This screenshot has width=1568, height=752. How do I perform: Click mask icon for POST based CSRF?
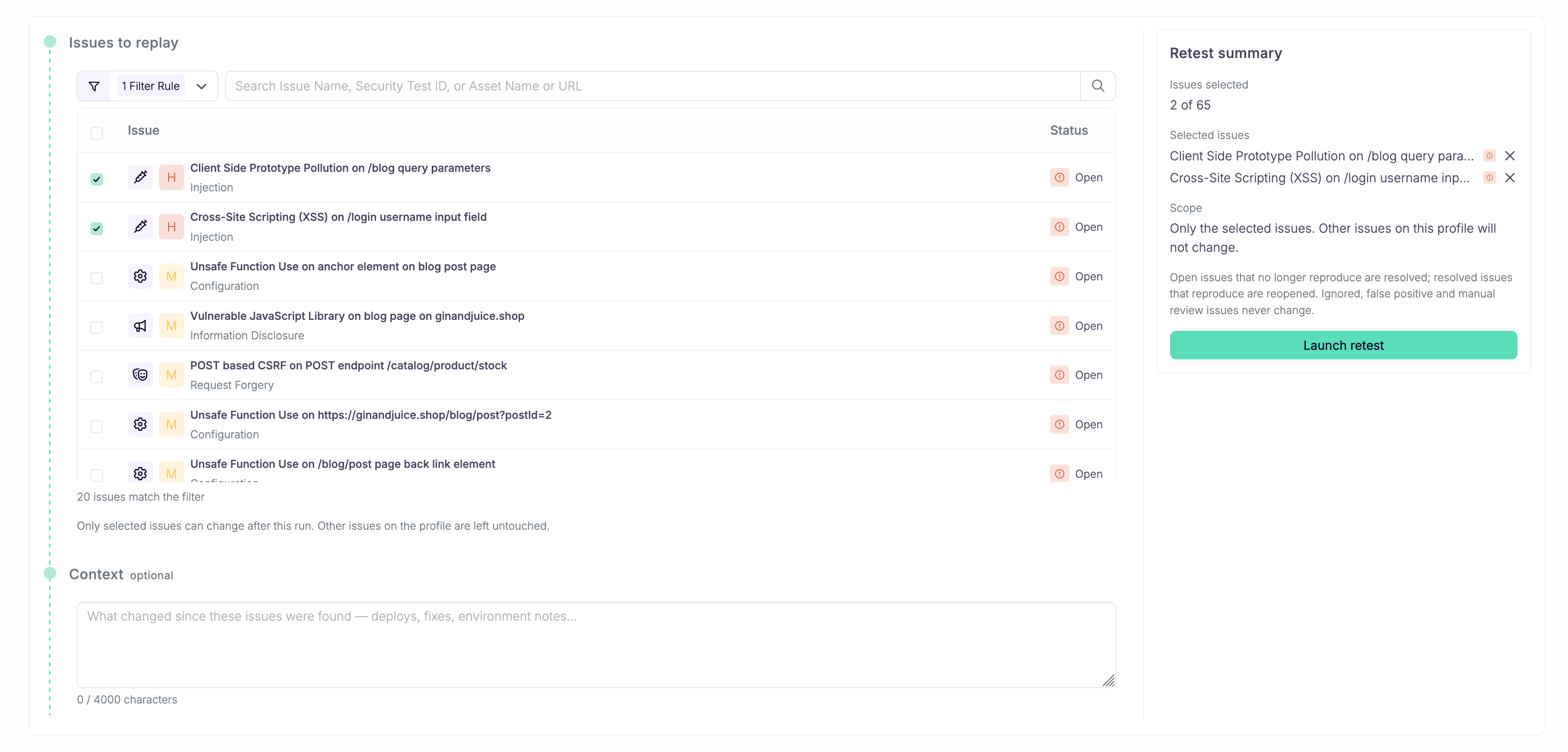(x=140, y=375)
